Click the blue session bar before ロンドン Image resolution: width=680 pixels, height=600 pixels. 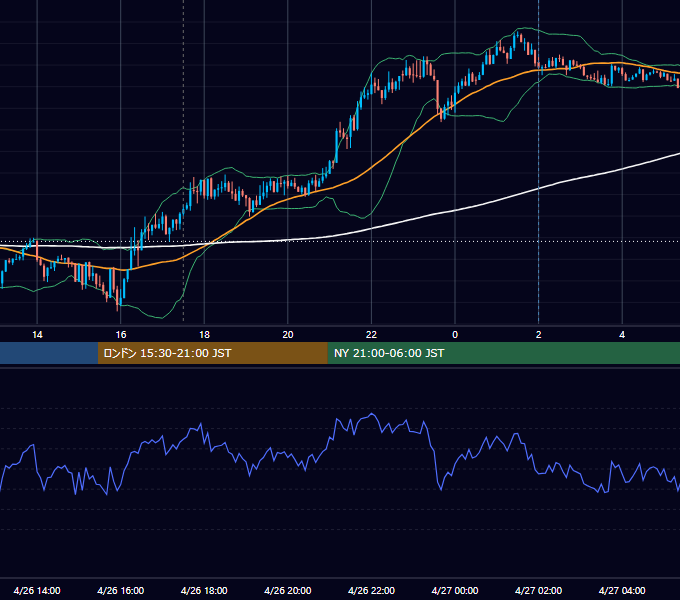click(49, 353)
